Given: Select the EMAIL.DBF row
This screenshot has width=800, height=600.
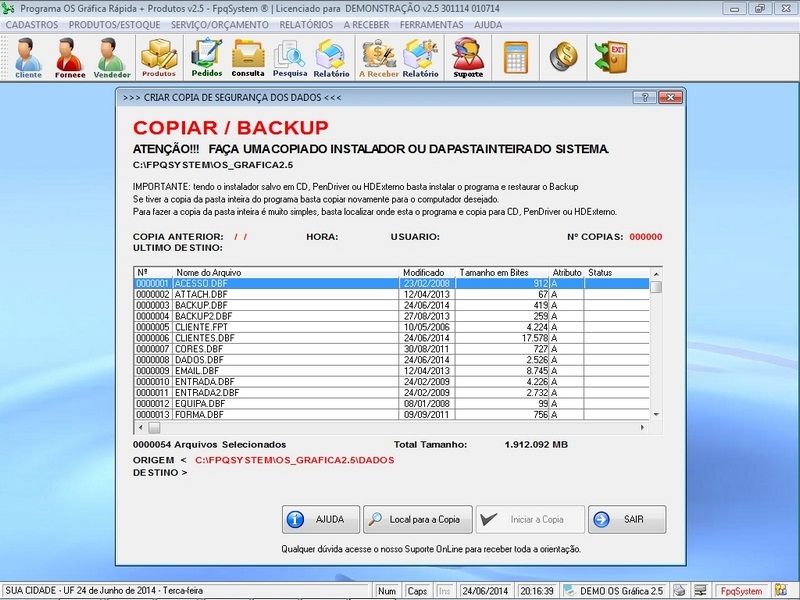Looking at the screenshot, I should pyautogui.click(x=391, y=371).
